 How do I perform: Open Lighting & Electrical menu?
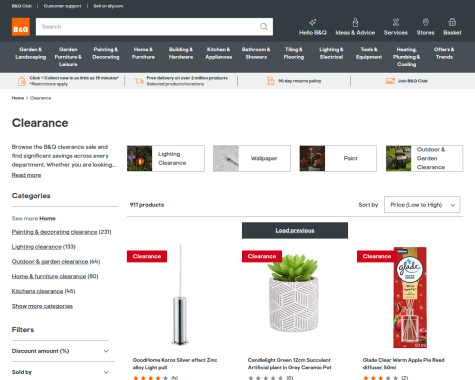click(x=331, y=53)
